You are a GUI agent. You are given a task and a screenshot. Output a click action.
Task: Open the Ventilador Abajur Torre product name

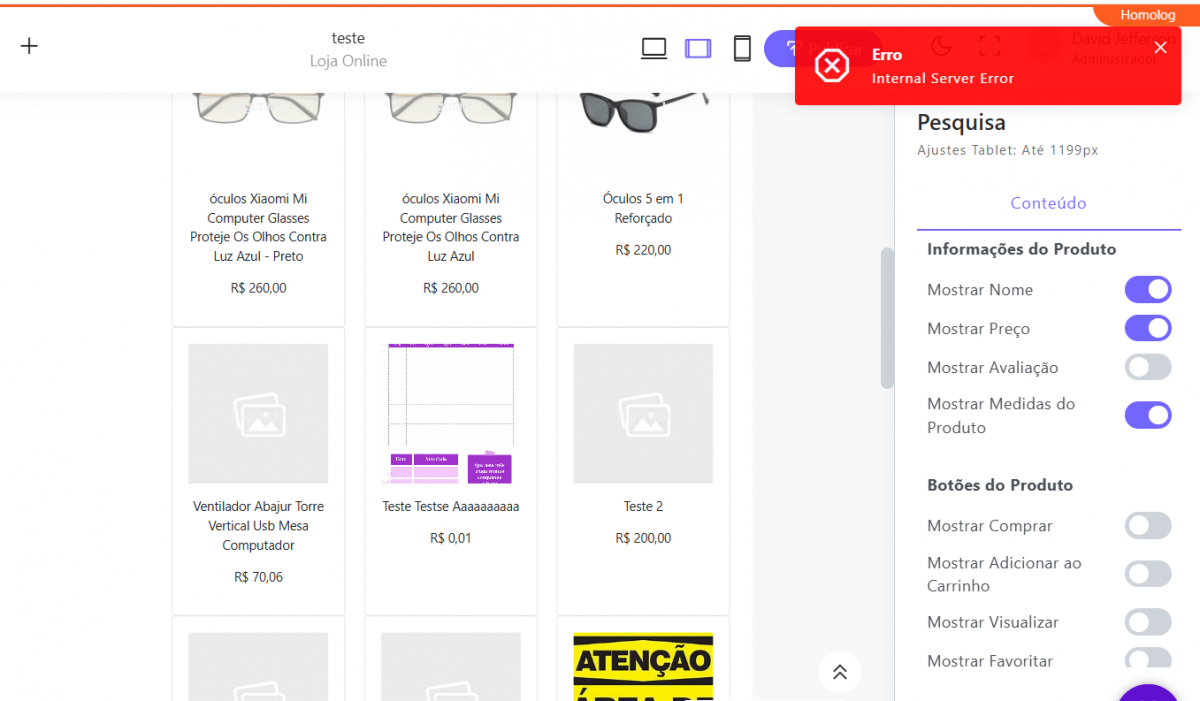(x=258, y=526)
